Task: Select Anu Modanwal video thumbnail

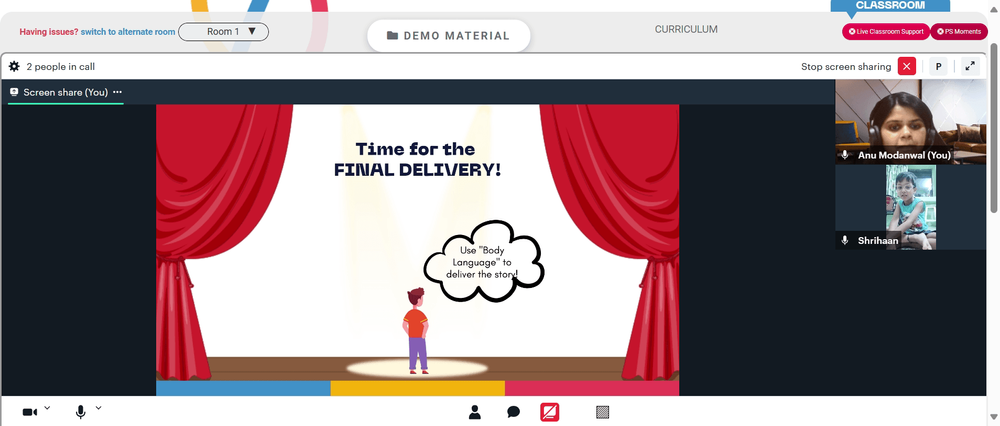Action: (911, 122)
